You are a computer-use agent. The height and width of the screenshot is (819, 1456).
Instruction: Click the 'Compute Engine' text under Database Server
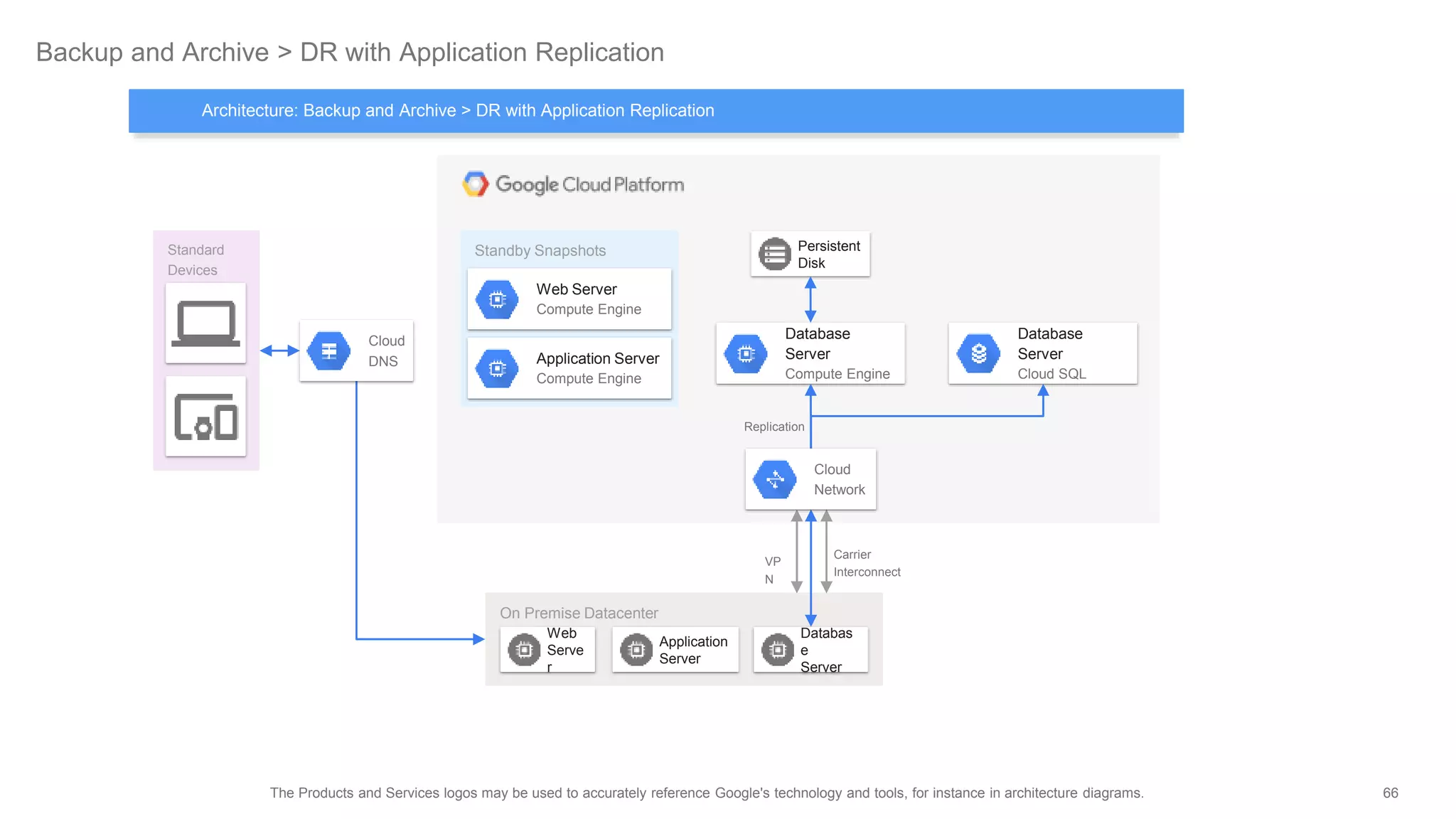tap(837, 374)
